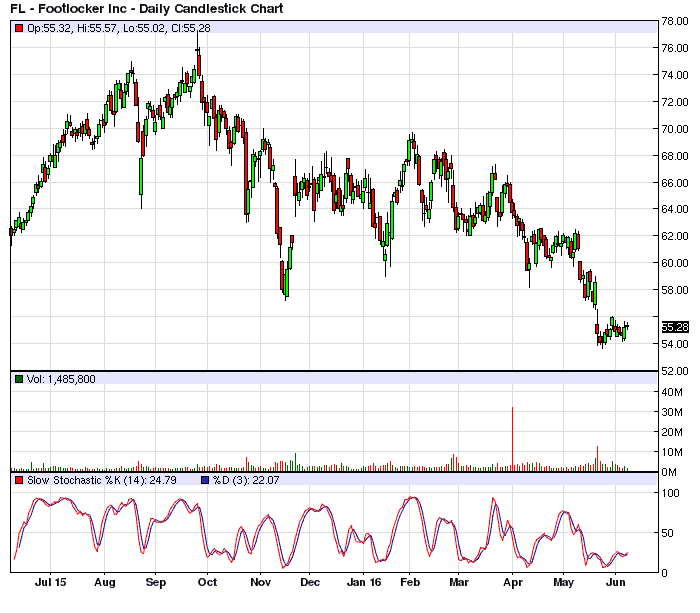This screenshot has width=700, height=613.
Task: Click the 66.00 price axis label
Action: [x=675, y=183]
